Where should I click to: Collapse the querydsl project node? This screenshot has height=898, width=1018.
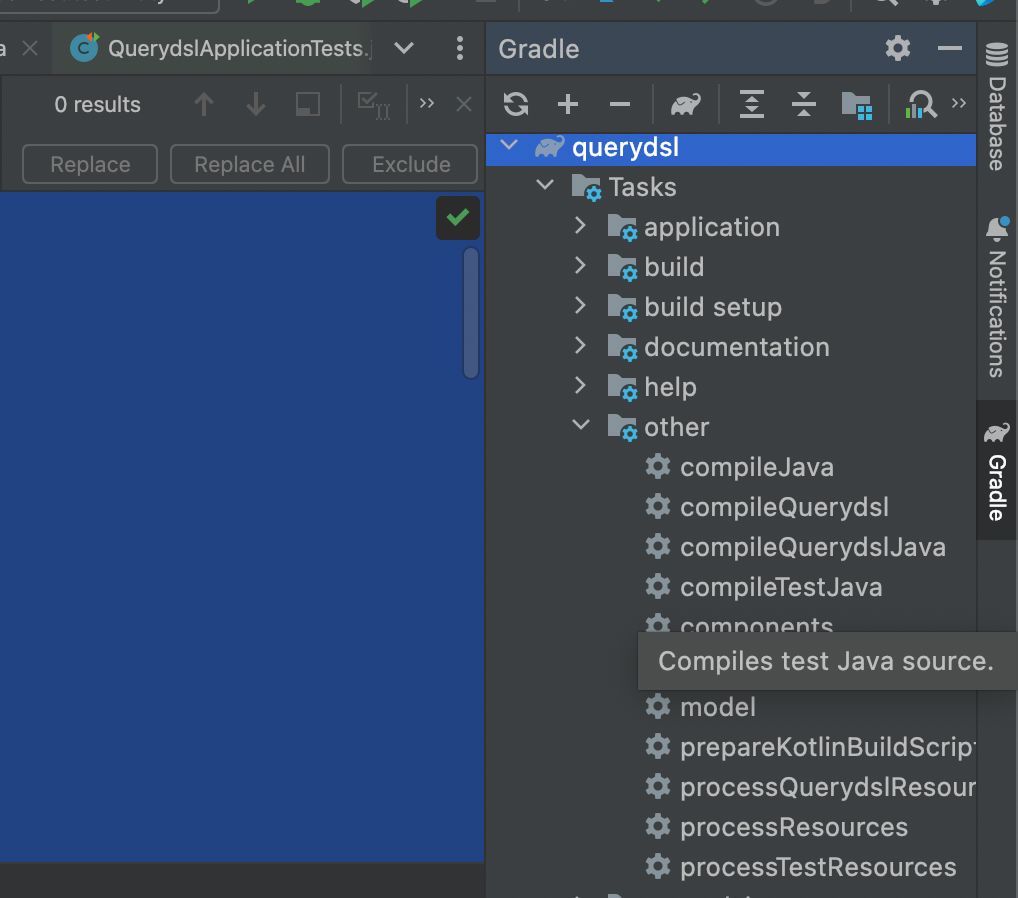tap(509, 145)
